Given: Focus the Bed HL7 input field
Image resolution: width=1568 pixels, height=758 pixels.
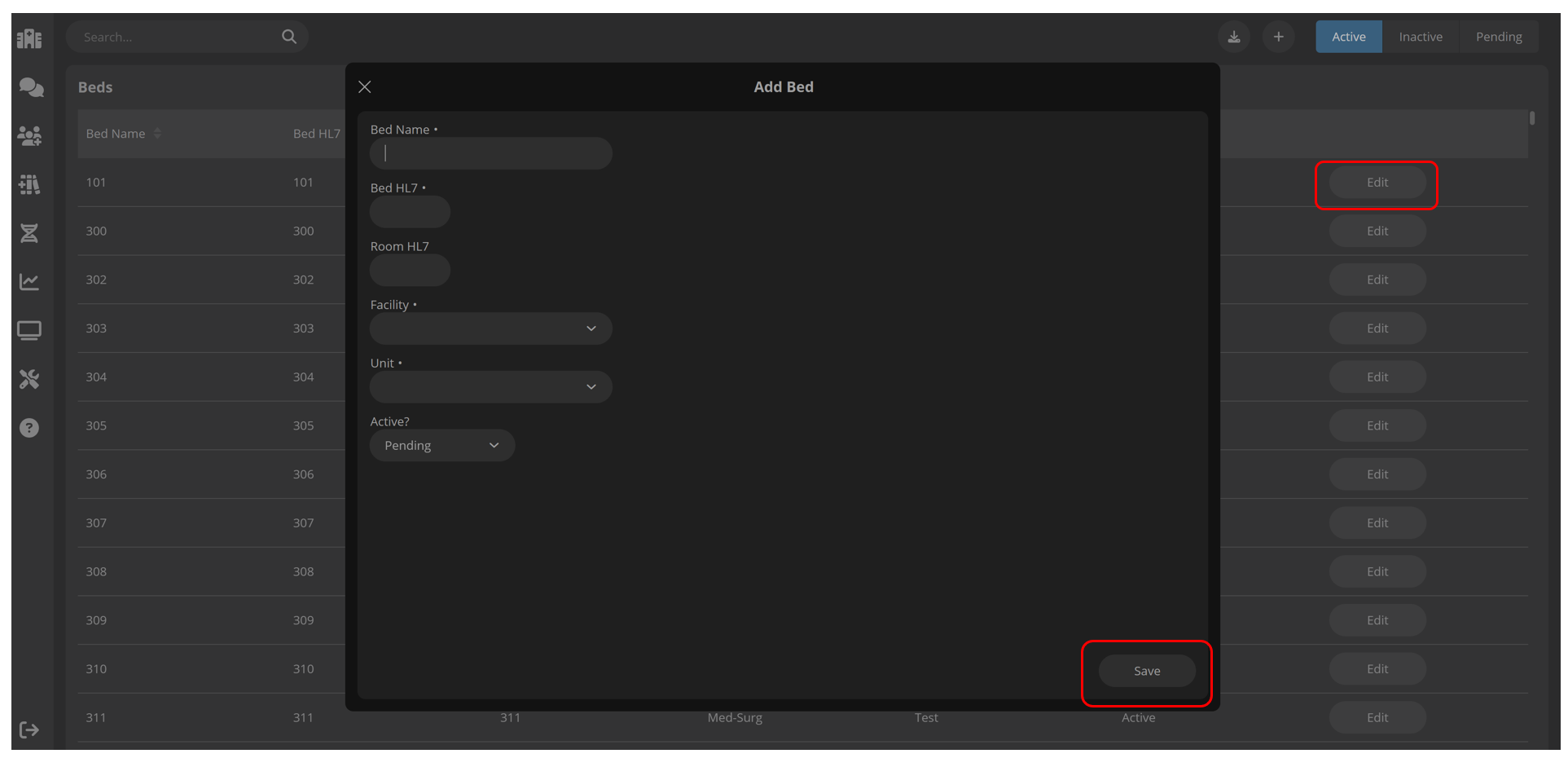Looking at the screenshot, I should (410, 212).
